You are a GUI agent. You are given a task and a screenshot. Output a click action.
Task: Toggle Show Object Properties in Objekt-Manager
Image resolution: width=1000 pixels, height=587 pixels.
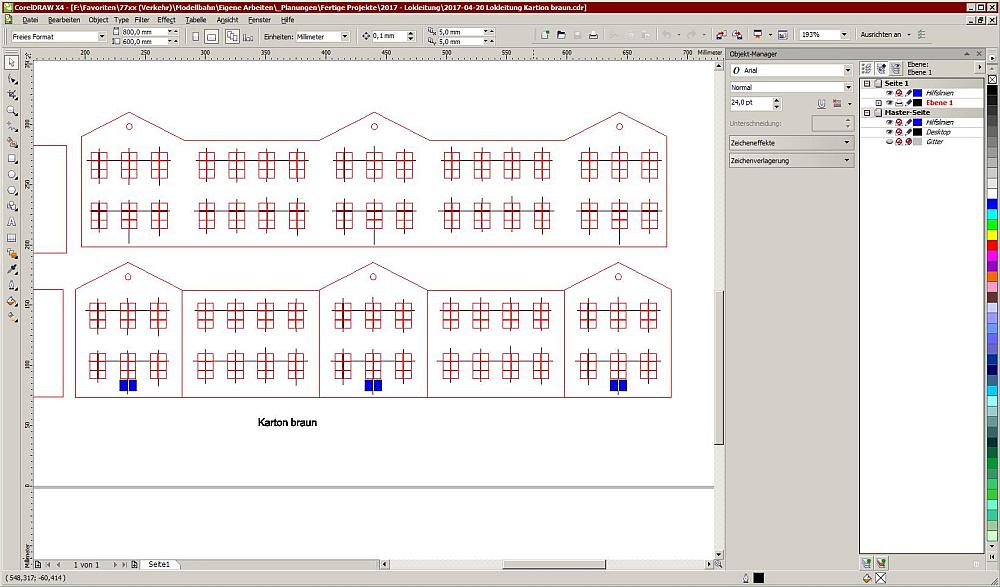(x=866, y=68)
